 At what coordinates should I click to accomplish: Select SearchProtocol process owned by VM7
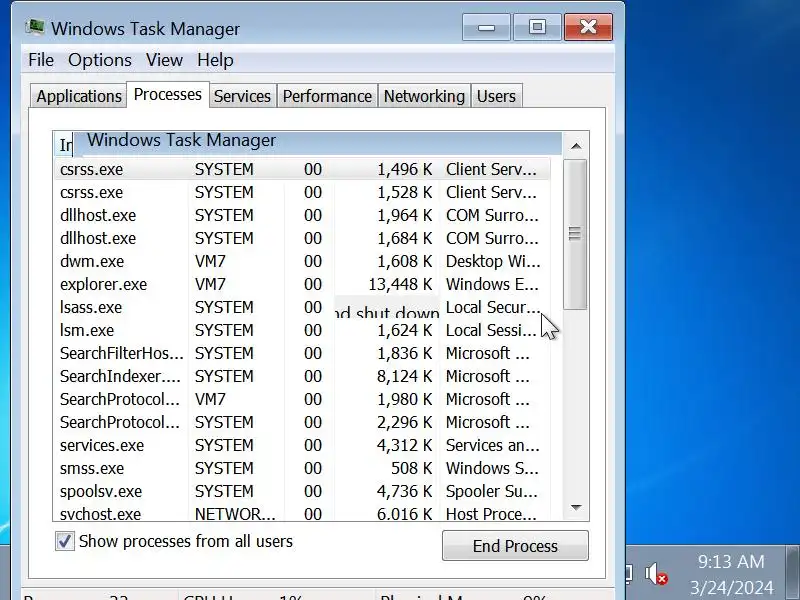(x=302, y=399)
